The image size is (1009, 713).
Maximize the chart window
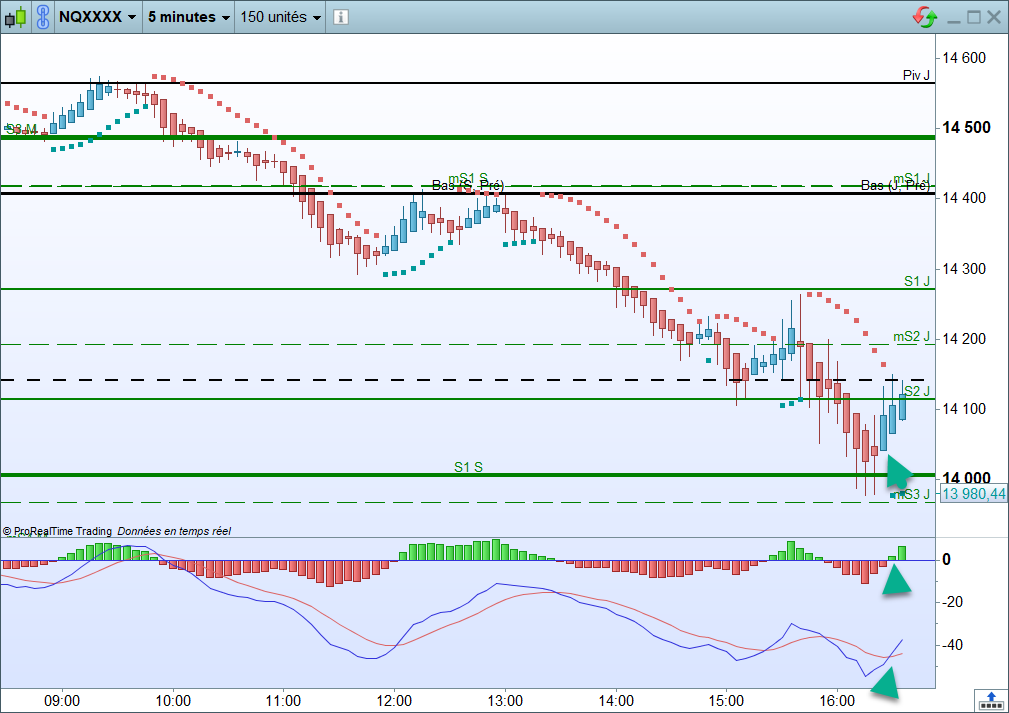pyautogui.click(x=974, y=17)
